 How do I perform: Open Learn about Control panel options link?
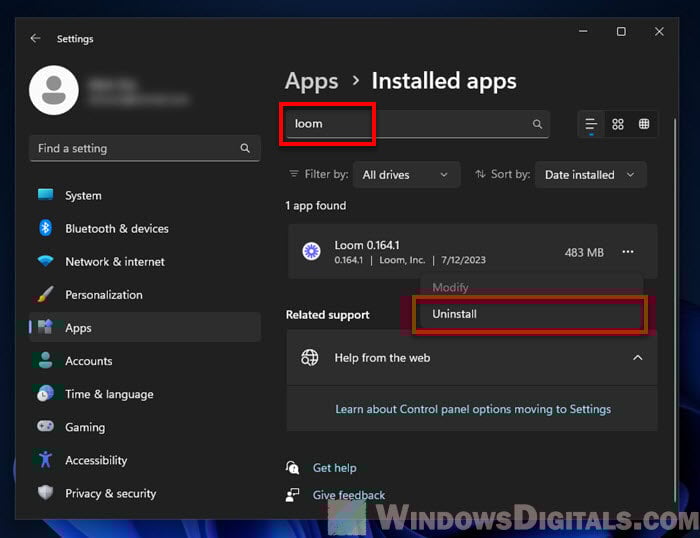473,409
